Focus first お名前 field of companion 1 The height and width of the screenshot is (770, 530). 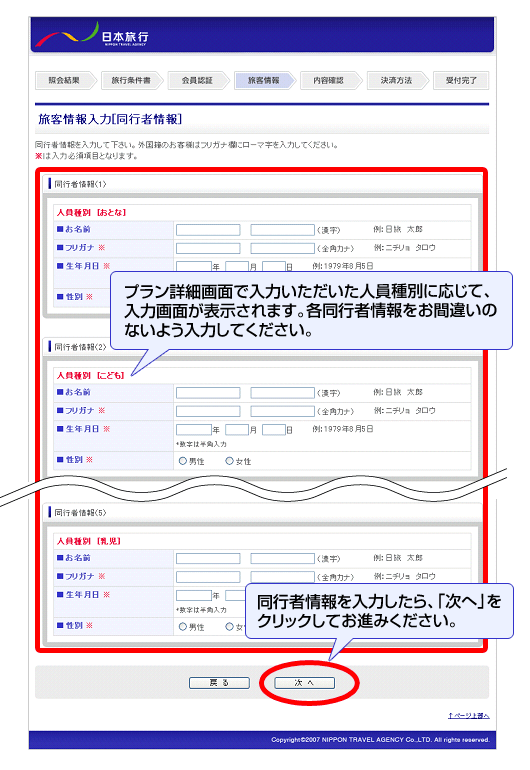click(208, 230)
